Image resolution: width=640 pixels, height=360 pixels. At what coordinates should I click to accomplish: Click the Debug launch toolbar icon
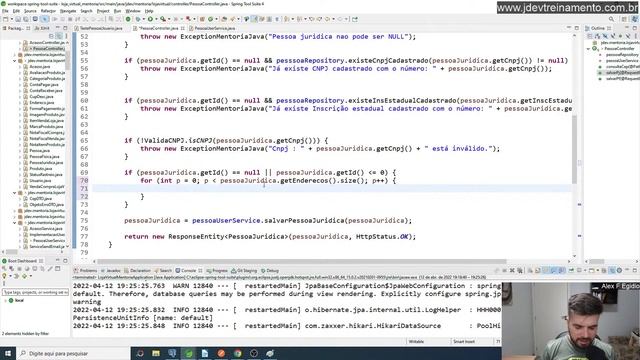point(138,19)
